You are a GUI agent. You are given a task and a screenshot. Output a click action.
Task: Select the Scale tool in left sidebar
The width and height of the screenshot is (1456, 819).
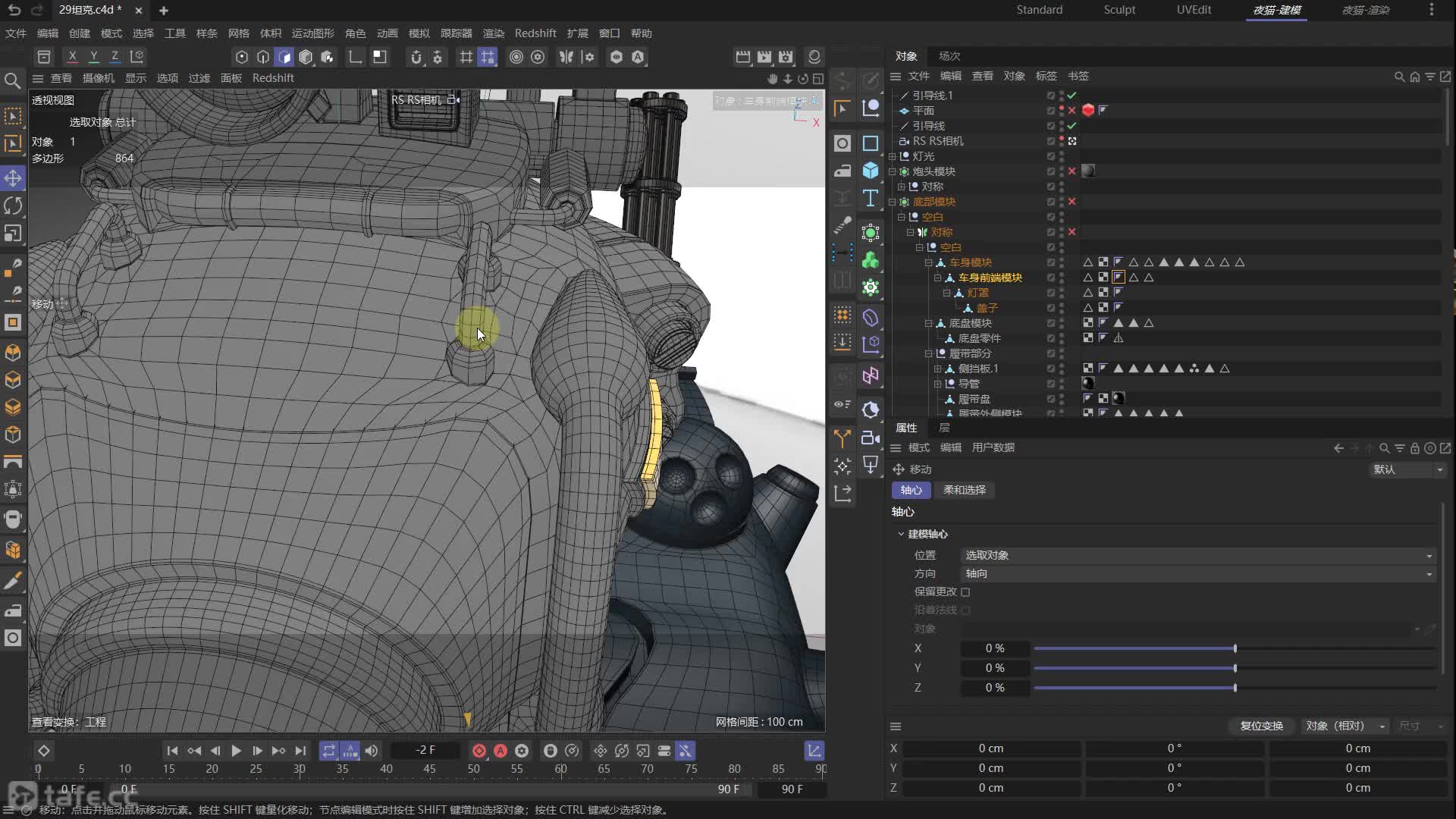13,234
